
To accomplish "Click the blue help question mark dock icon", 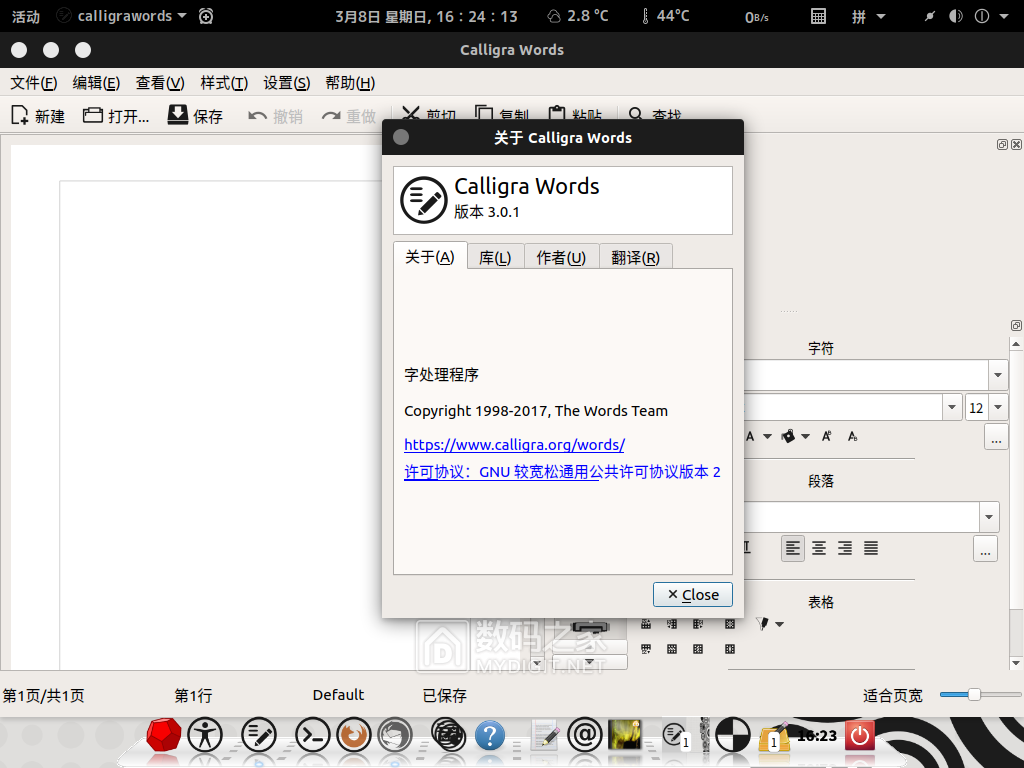I will [489, 736].
